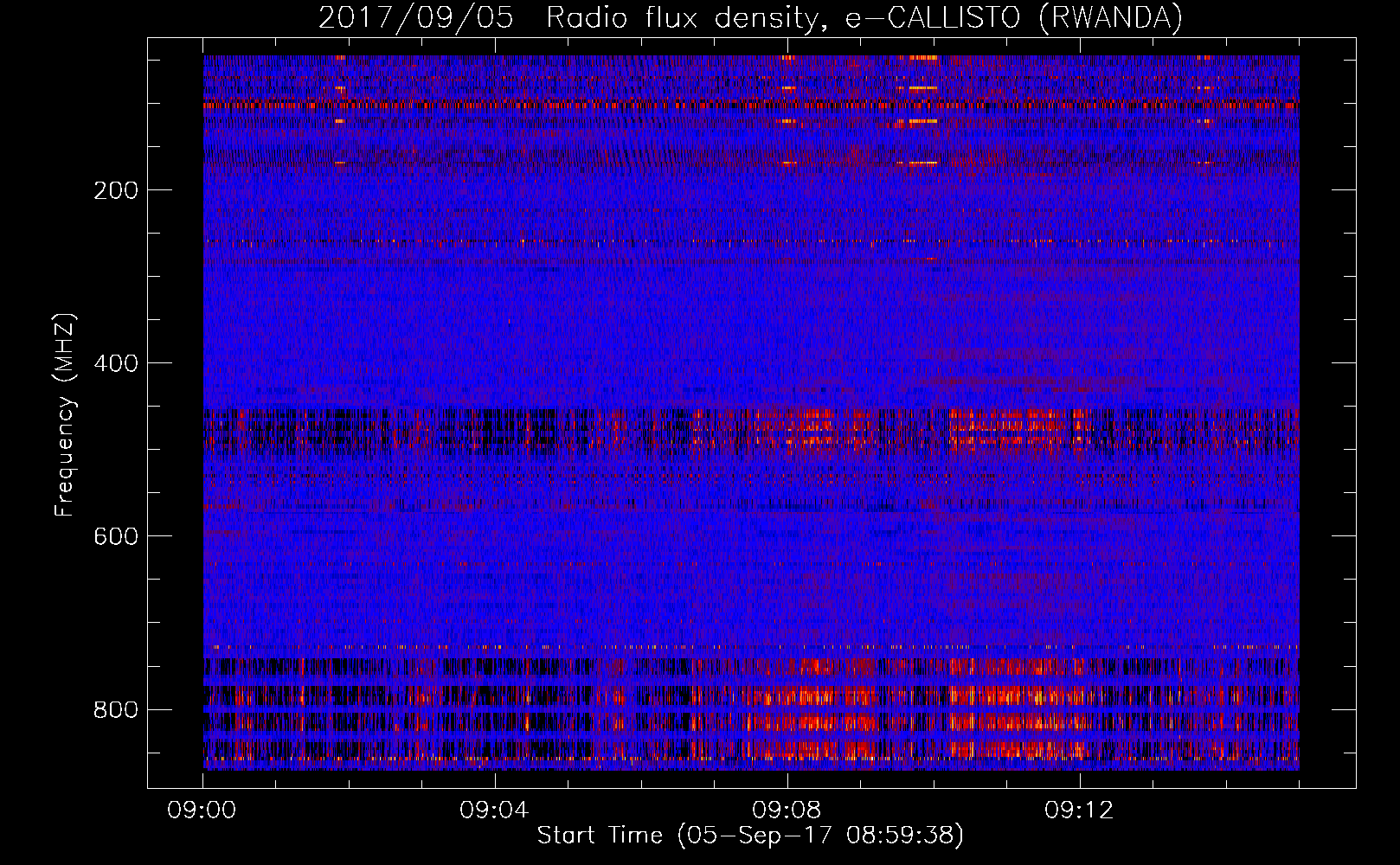Click the plot title text '2017/09/05 Radio flux density, e-CALLISTO (RWANDA)'
Viewport: 1400px width, 865px height.
pyautogui.click(x=750, y=17)
